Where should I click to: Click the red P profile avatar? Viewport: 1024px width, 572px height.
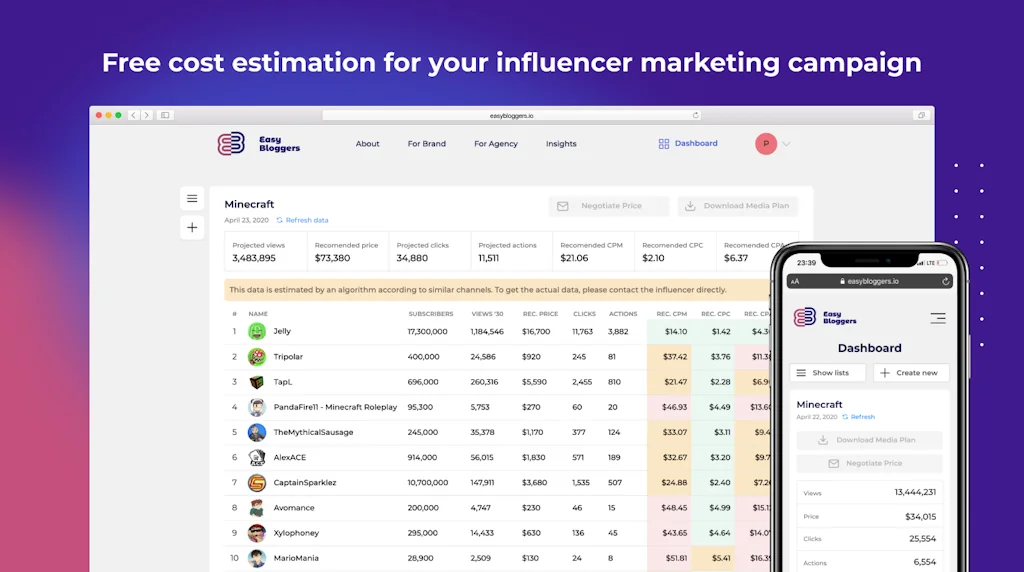tap(765, 144)
